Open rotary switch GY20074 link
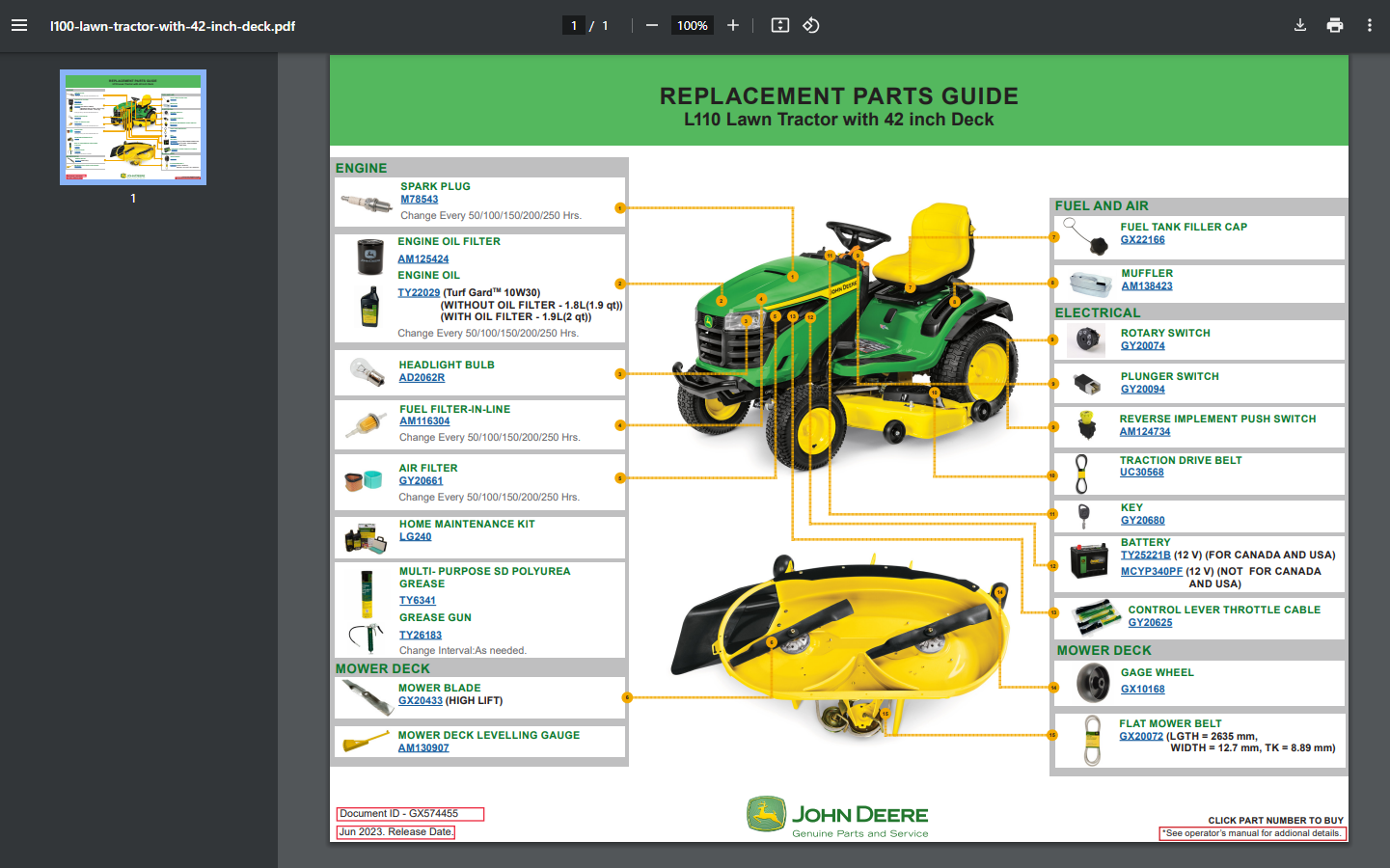The image size is (1390, 868). pyautogui.click(x=1143, y=346)
